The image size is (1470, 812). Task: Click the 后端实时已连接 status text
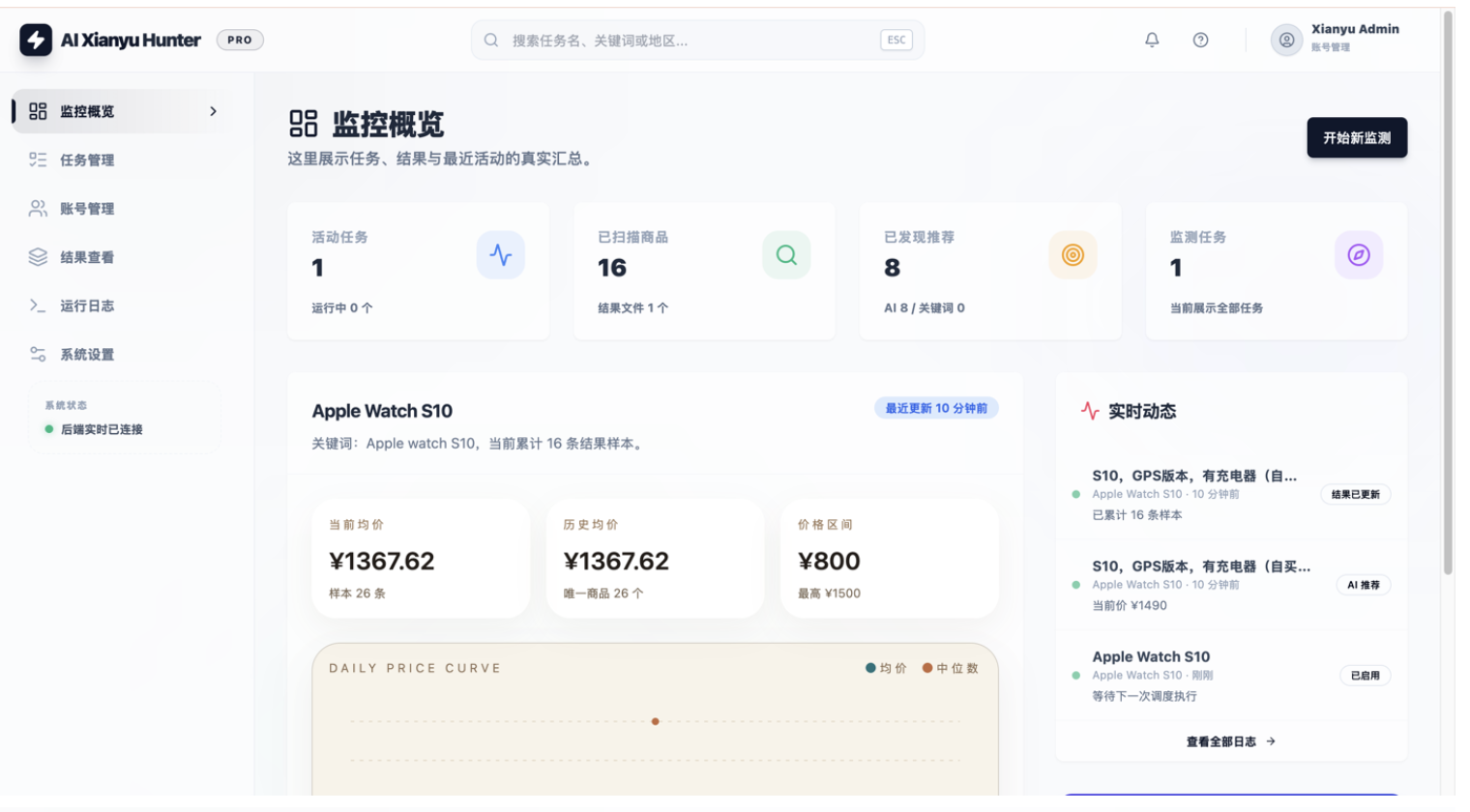pos(102,429)
